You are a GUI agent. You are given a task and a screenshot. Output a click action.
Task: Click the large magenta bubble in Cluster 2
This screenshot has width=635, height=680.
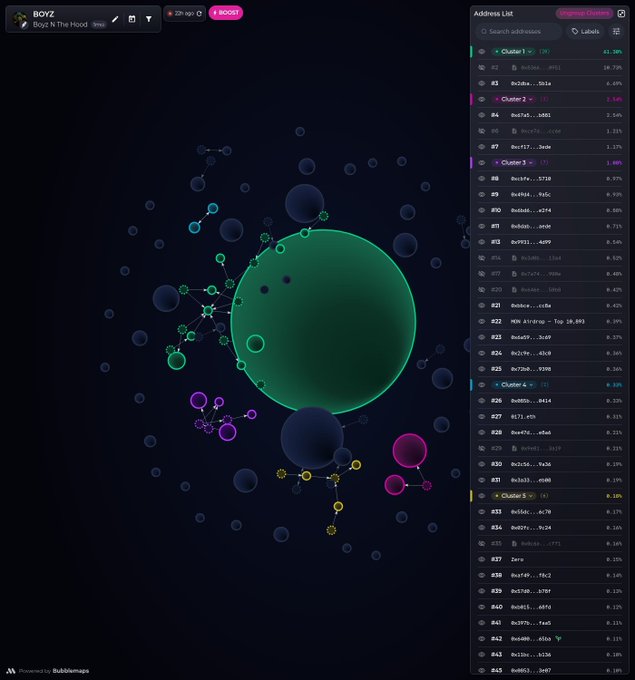(409, 450)
